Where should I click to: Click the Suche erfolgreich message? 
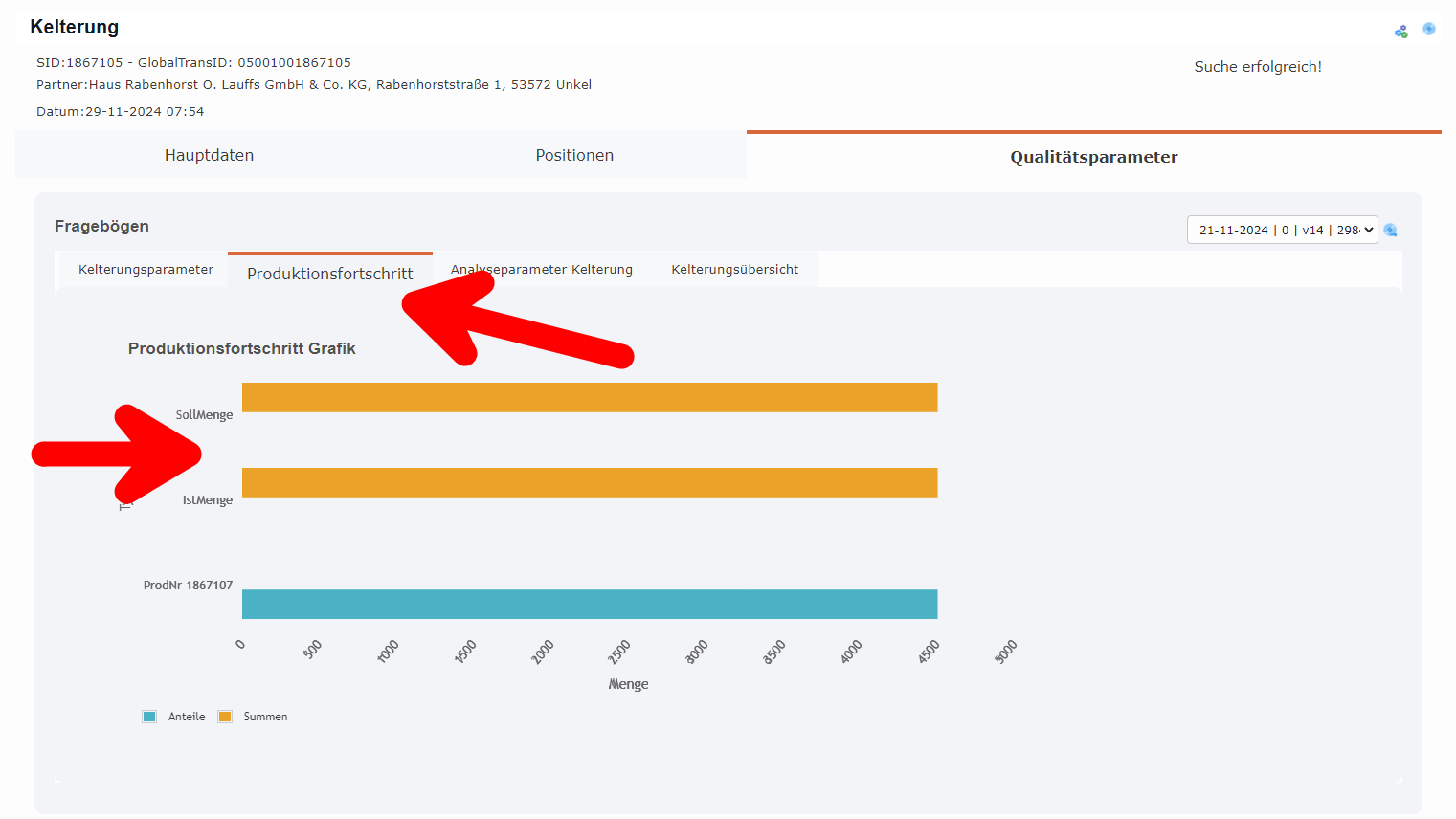(x=1257, y=66)
